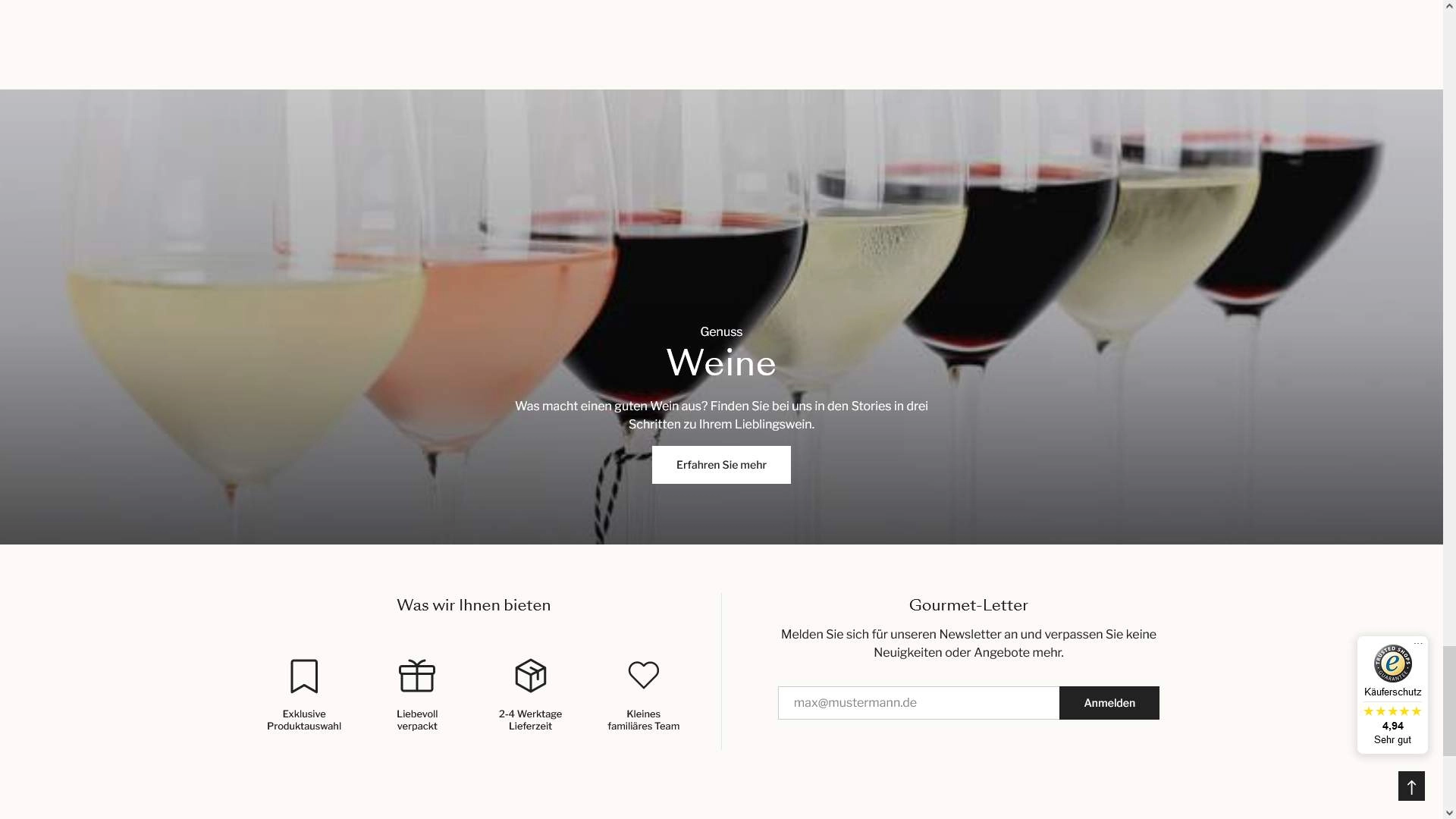Open the three-dots menu on Trusted Shops badge

[x=1418, y=644]
